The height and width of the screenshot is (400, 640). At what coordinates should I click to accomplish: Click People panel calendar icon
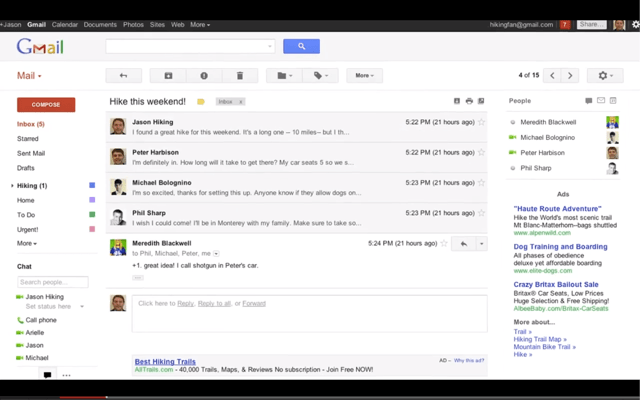(x=613, y=100)
